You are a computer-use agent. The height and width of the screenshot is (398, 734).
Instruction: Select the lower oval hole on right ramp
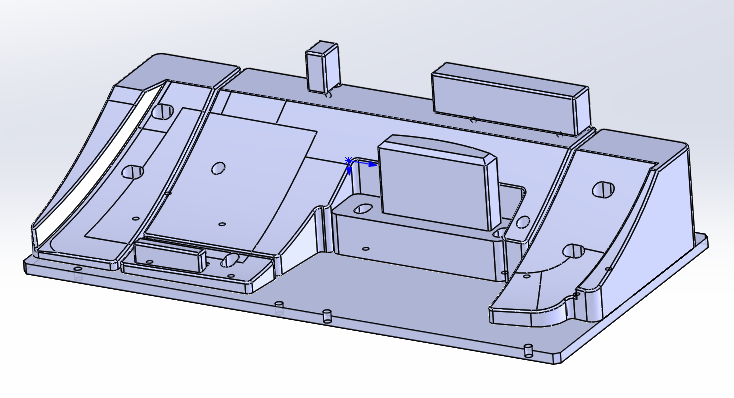click(574, 251)
